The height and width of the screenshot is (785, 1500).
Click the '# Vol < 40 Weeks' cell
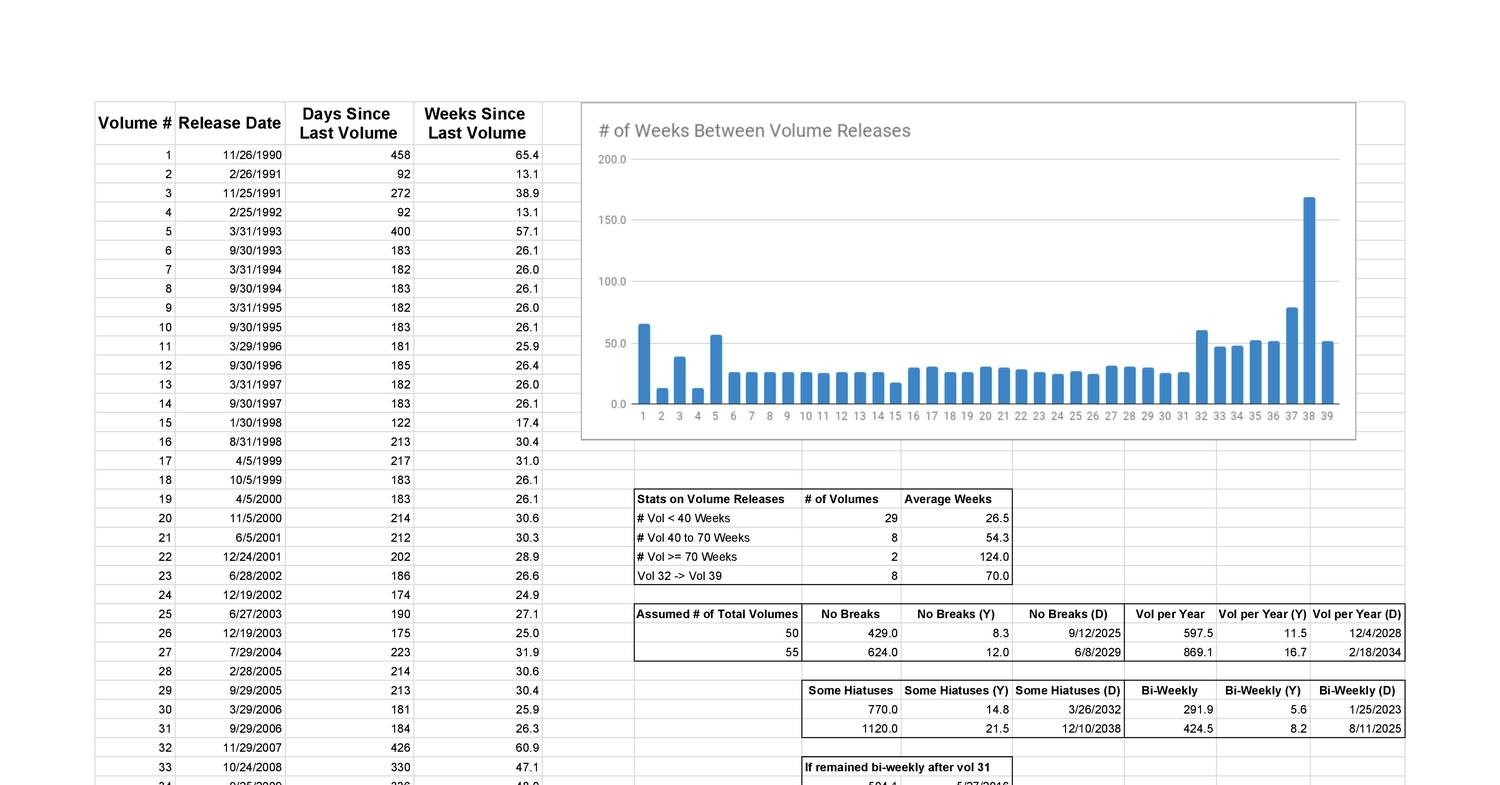pyautogui.click(x=685, y=518)
